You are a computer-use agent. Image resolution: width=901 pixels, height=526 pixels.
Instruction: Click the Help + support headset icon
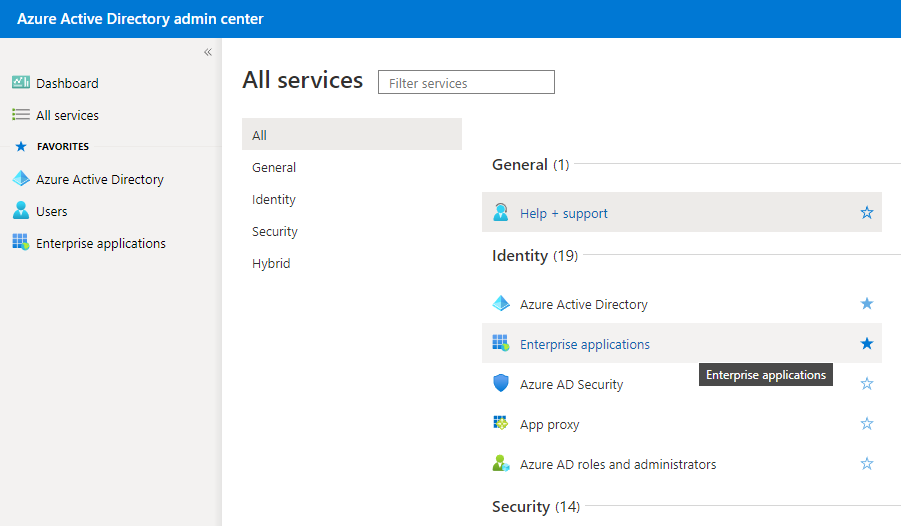pyautogui.click(x=501, y=212)
